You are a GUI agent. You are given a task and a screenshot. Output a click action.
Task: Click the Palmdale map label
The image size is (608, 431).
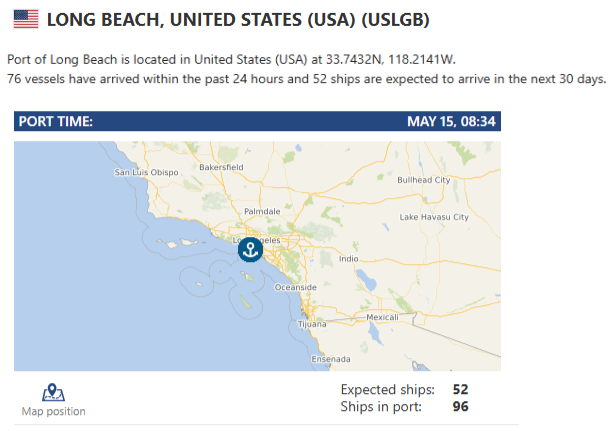[262, 211]
